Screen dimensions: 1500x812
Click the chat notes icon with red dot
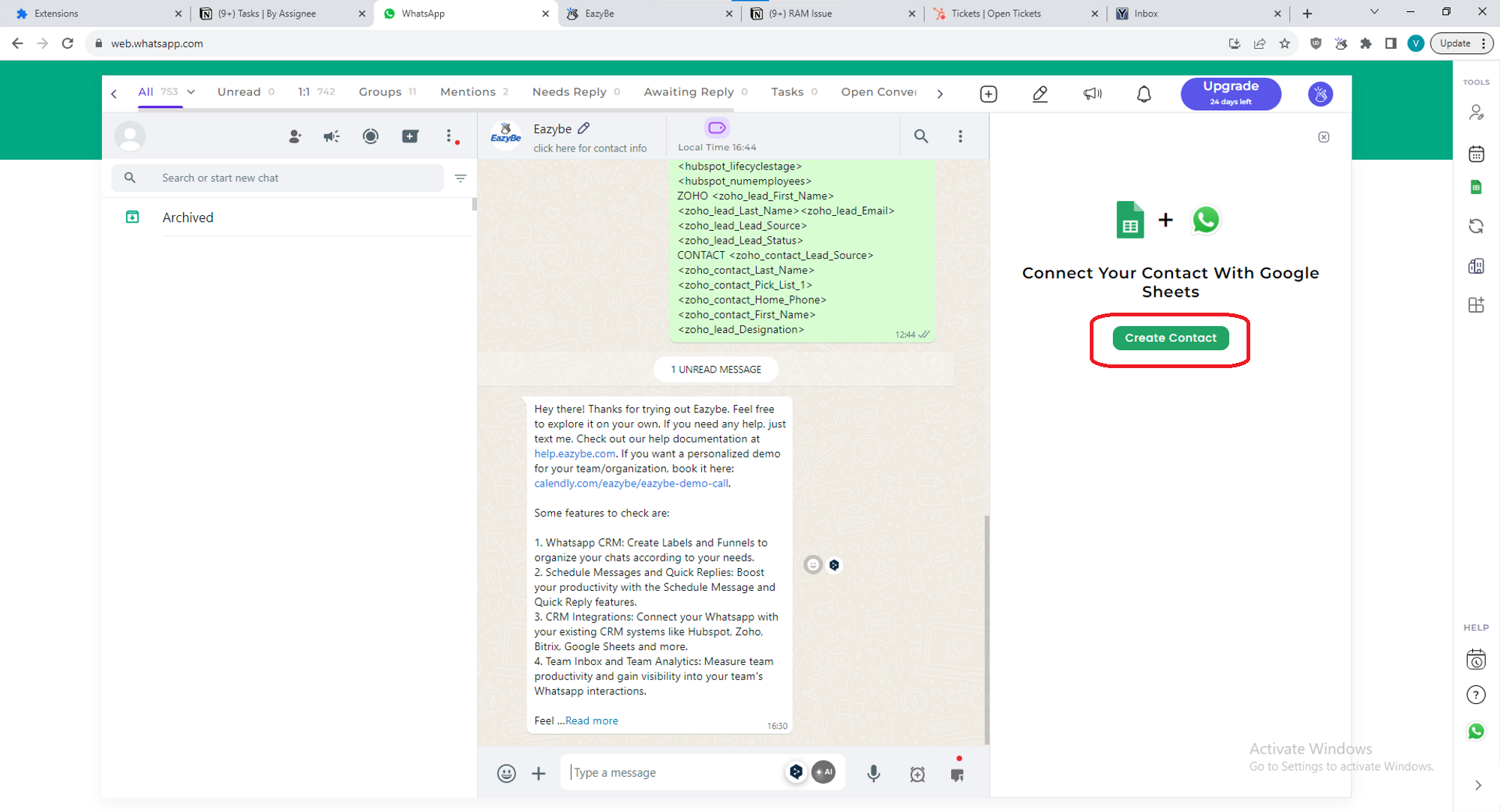tap(957, 775)
